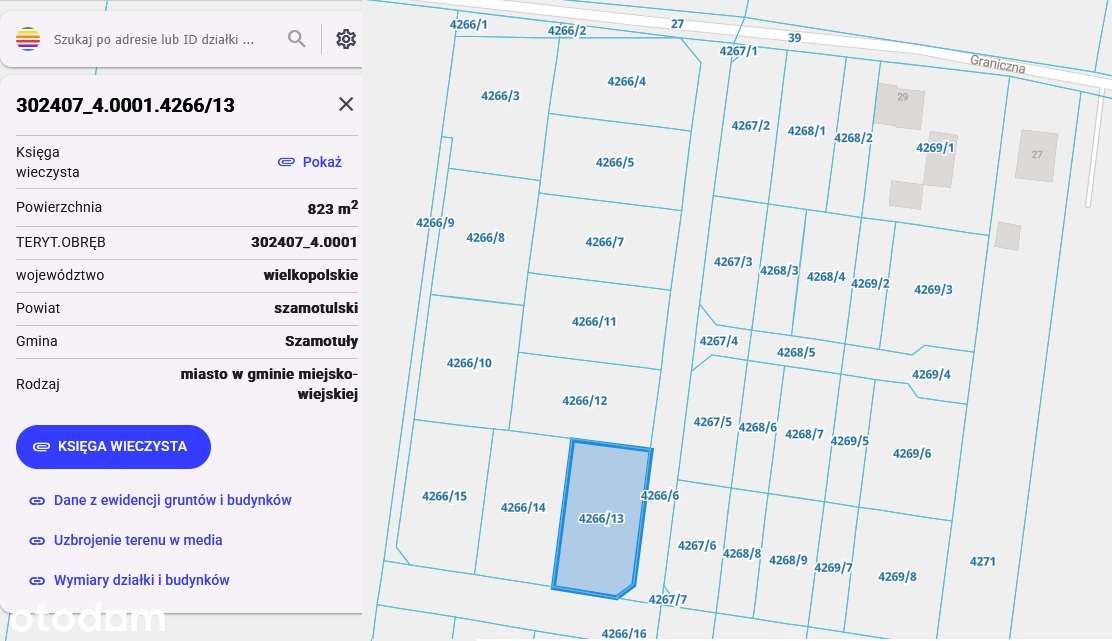Click the area value 823 m²
This screenshot has height=641, width=1112.
333,208
